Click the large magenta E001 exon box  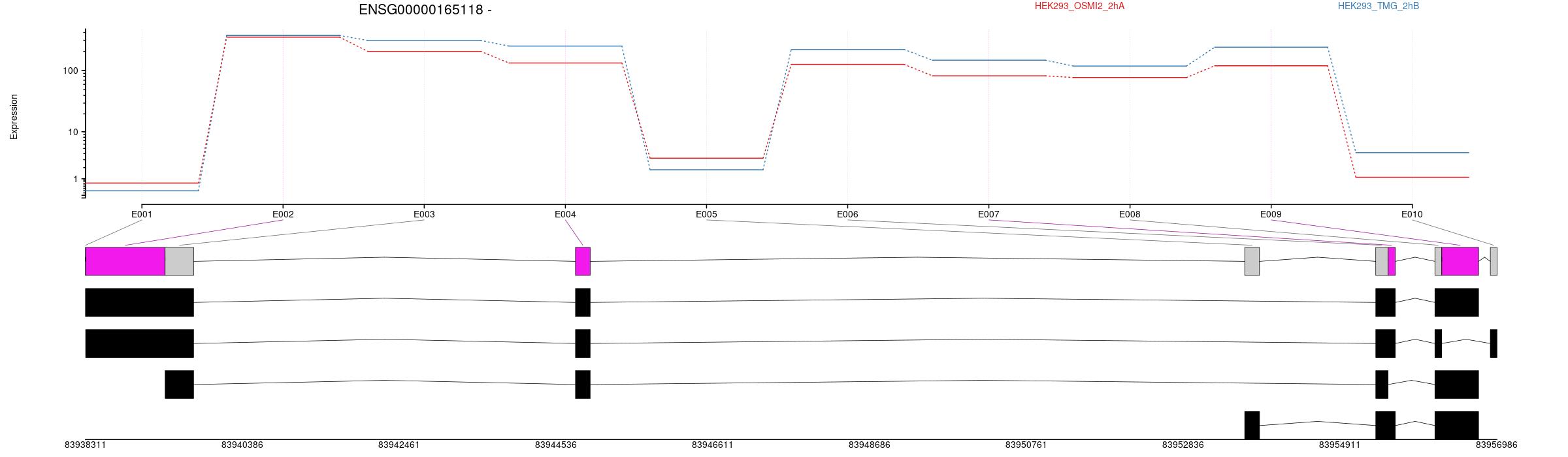[x=125, y=261]
